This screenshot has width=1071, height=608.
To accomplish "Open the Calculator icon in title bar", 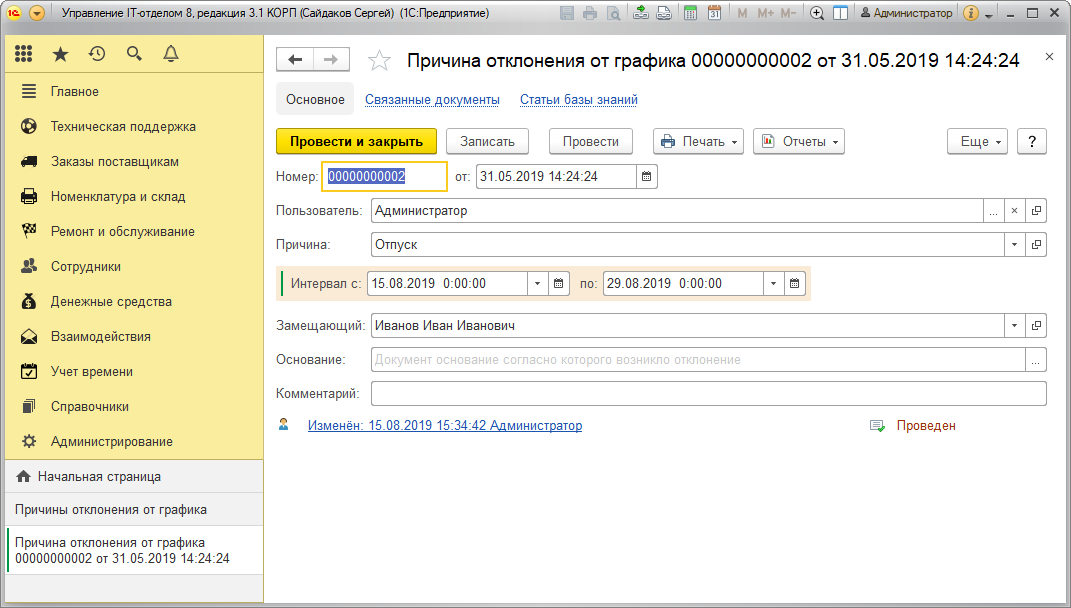I will (x=691, y=13).
